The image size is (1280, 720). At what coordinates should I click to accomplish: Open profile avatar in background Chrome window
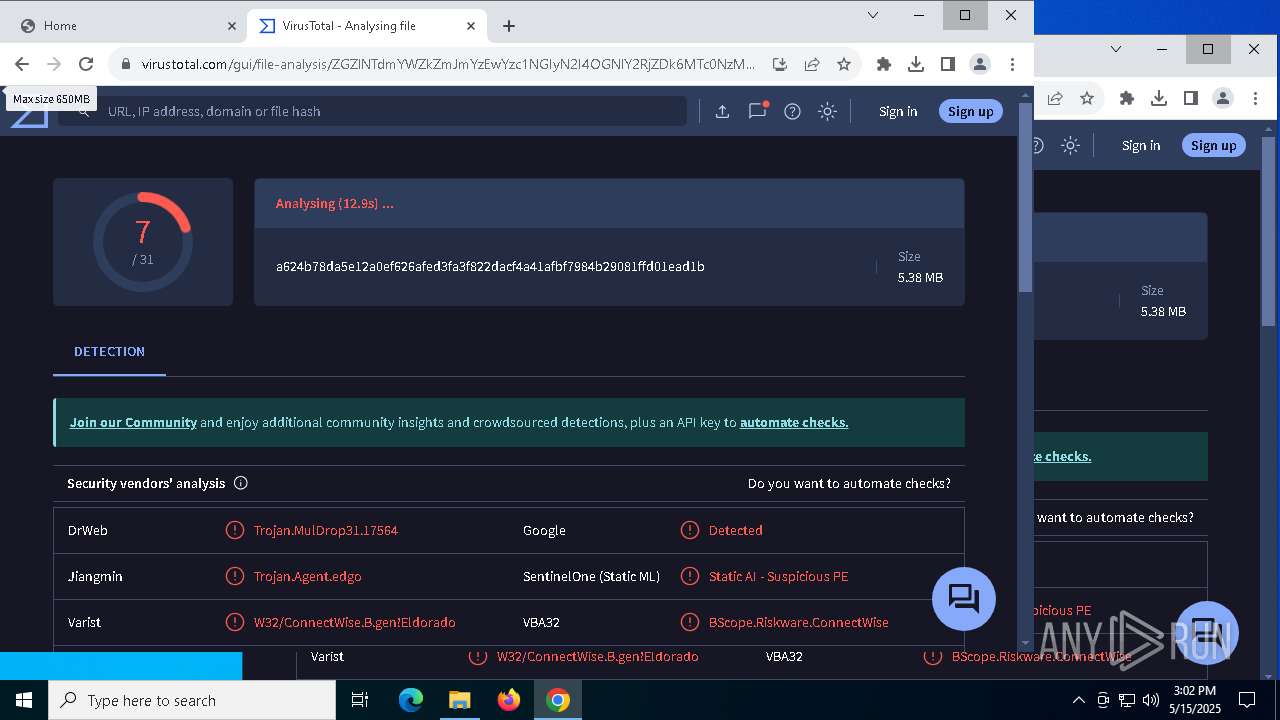click(1223, 98)
